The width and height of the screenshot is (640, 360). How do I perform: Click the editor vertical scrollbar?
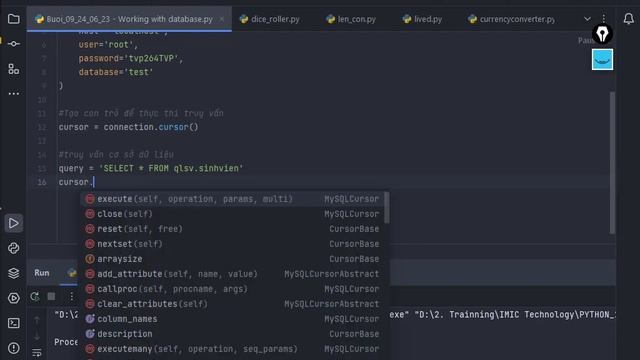pos(612,163)
